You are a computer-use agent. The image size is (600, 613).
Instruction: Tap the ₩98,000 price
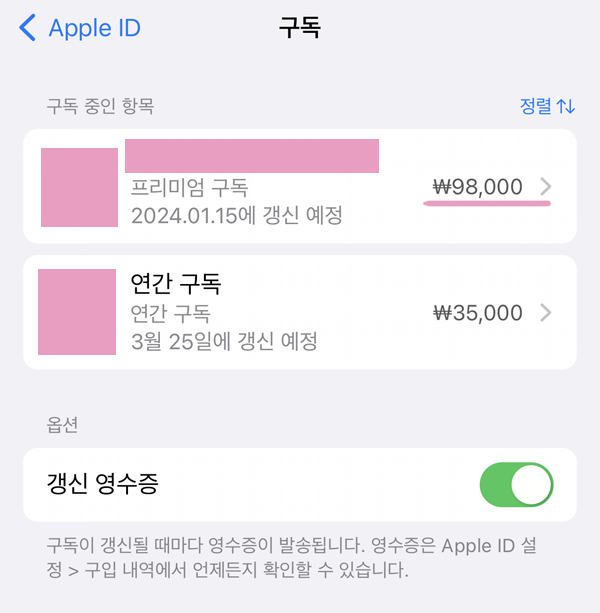pos(477,187)
